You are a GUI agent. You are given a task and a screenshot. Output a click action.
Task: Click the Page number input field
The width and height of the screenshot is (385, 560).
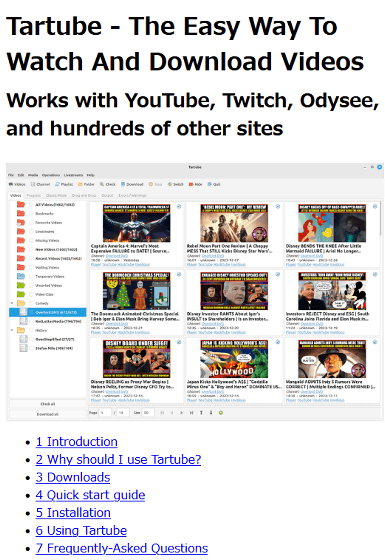click(x=105, y=413)
